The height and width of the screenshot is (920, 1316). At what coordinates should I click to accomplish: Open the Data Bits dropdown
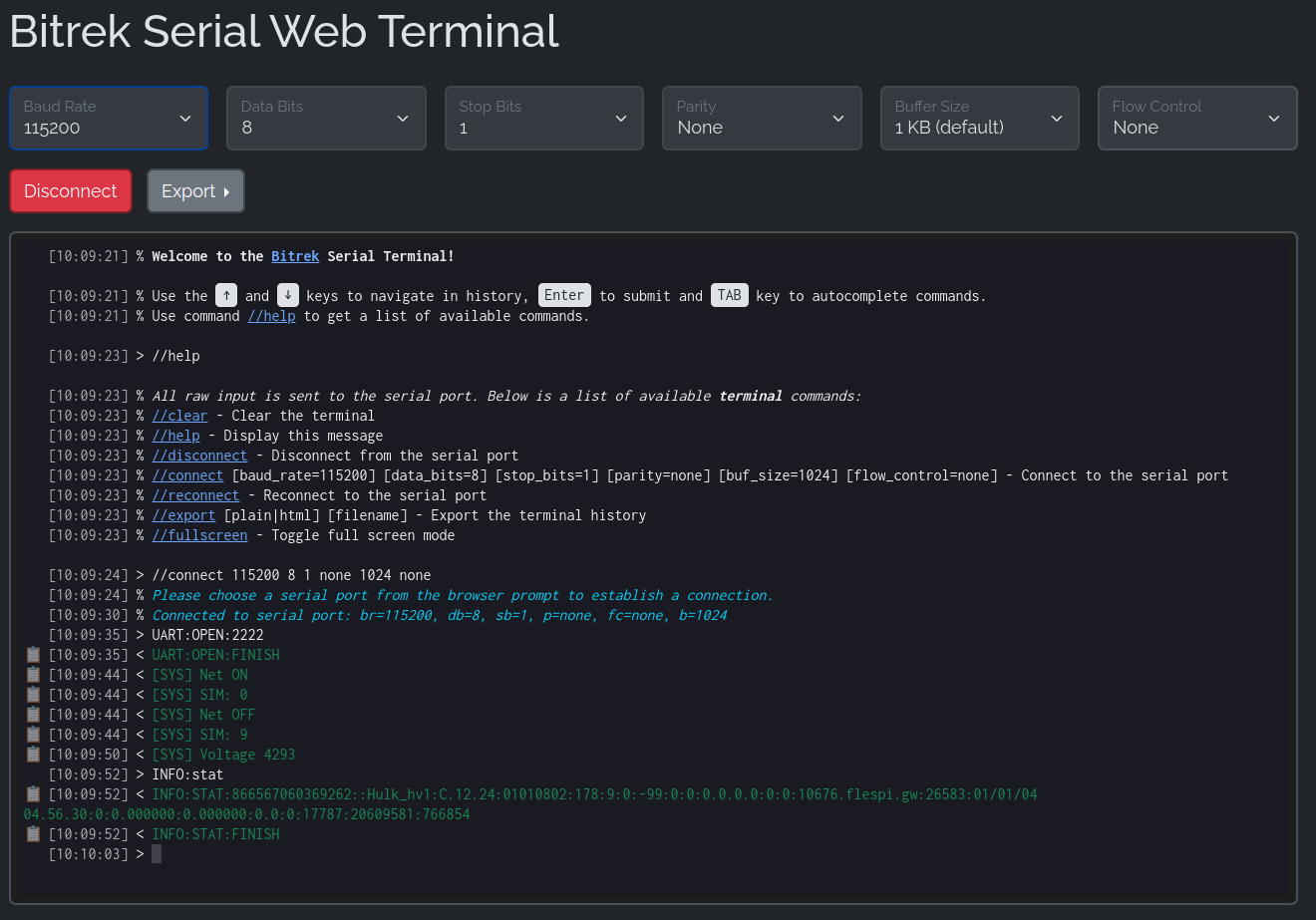[x=327, y=118]
